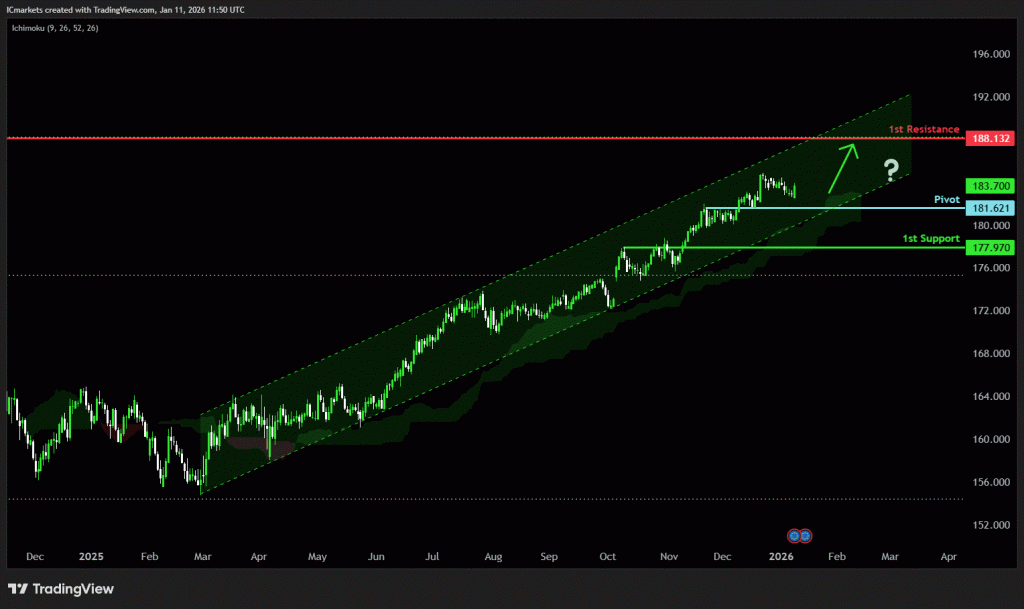Click the 196.000 price axis label
Screen dimensions: 1024x609
990,54
